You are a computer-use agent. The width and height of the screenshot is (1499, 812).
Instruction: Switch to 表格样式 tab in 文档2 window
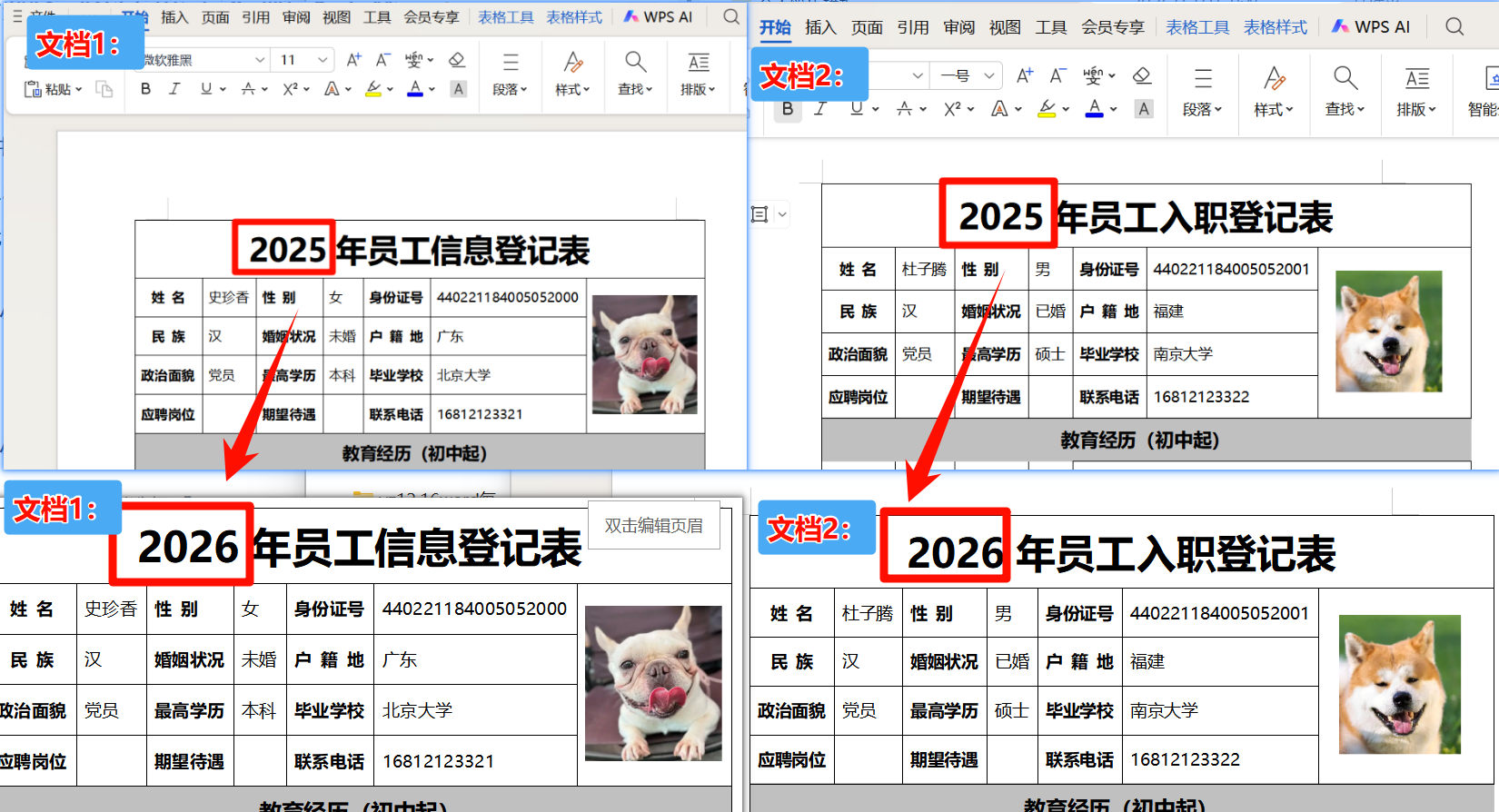click(1276, 27)
